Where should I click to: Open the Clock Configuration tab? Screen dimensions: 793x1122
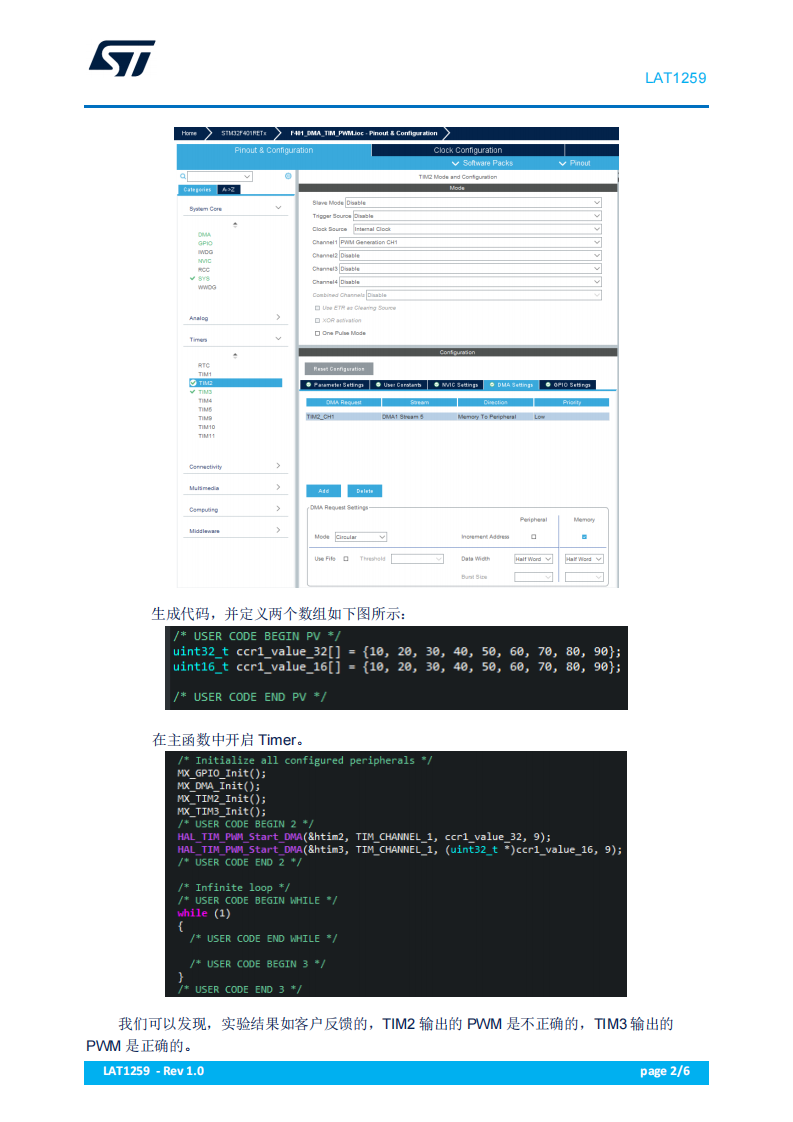[468, 150]
